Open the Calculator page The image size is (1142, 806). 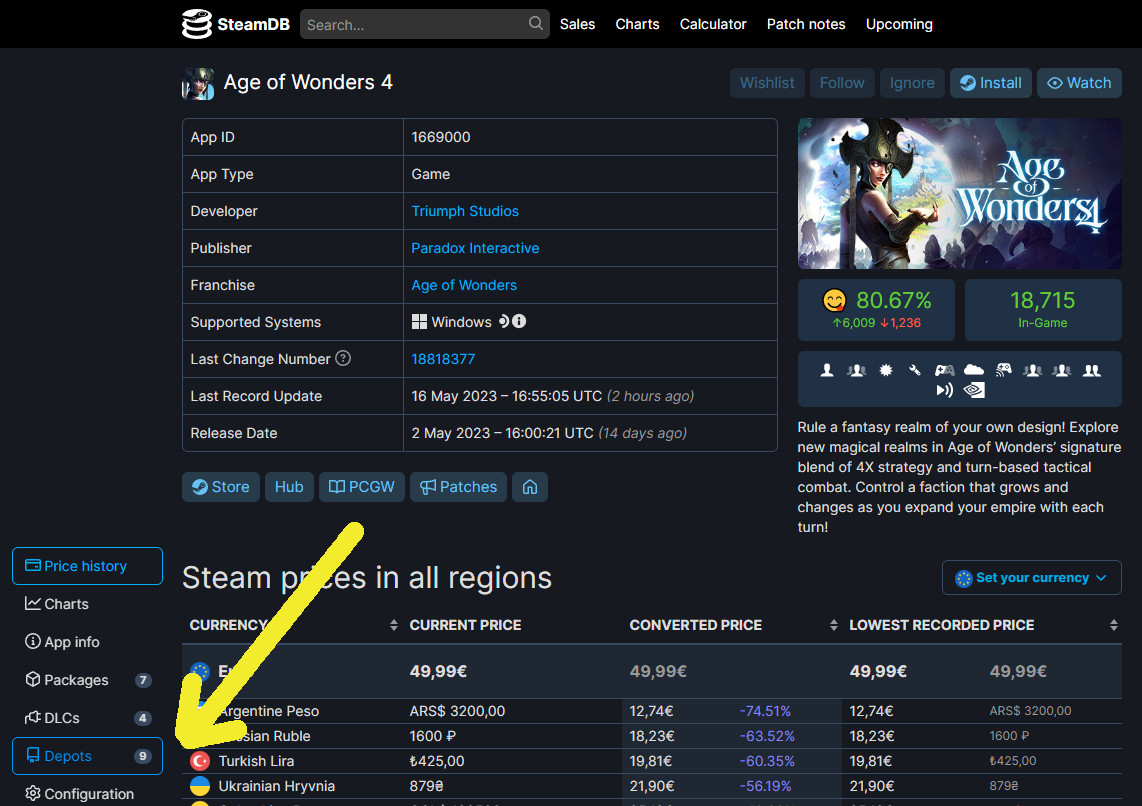click(713, 24)
